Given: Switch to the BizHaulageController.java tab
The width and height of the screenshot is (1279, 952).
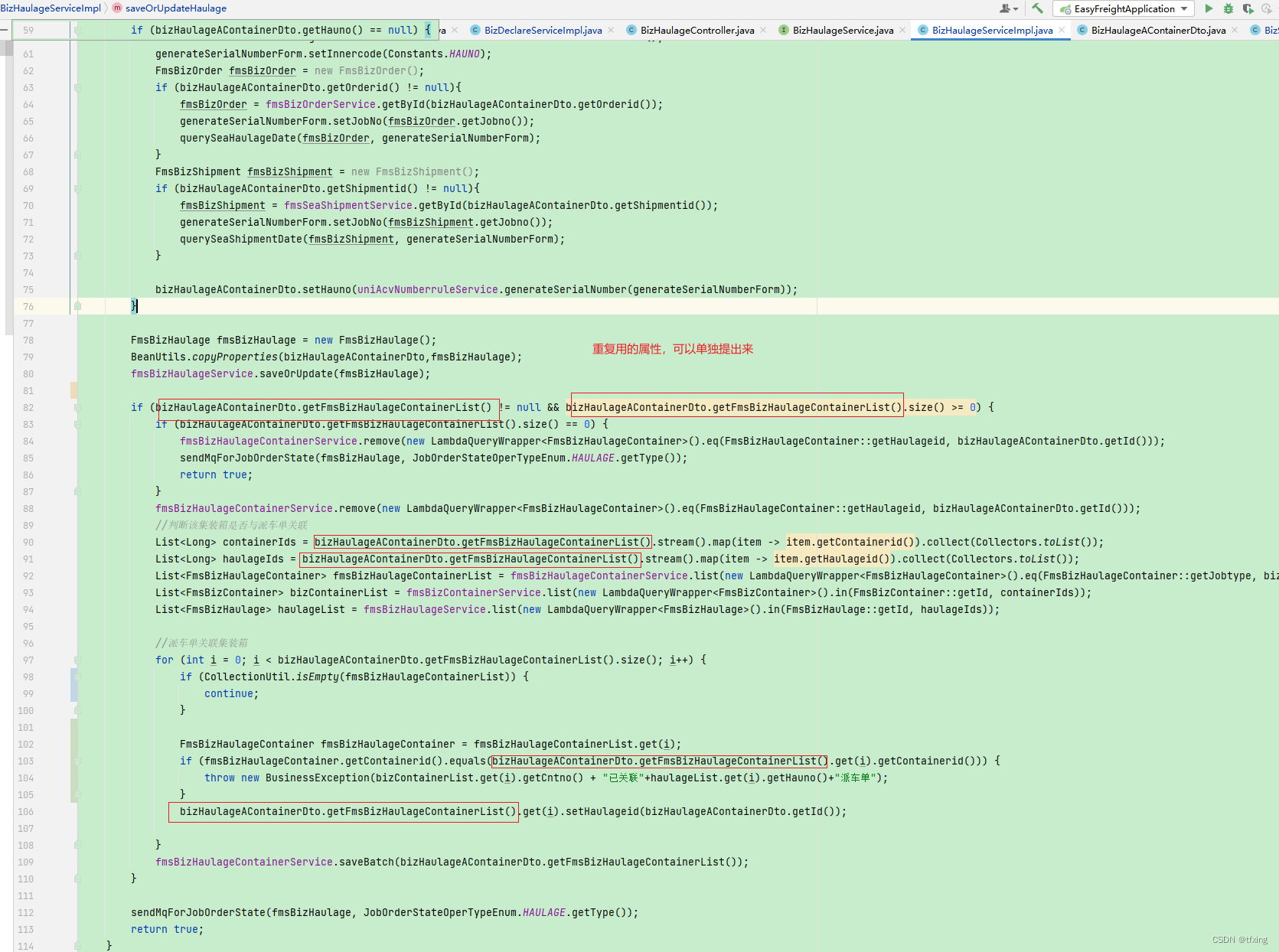Looking at the screenshot, I should coord(697,30).
